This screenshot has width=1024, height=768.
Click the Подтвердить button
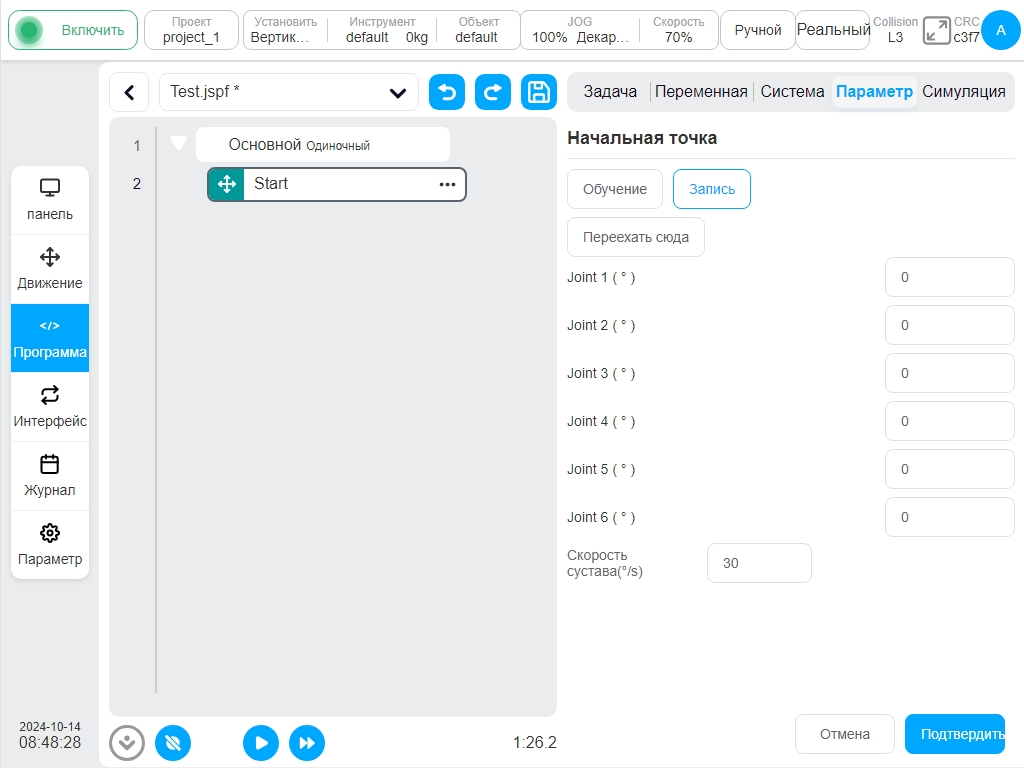955,734
